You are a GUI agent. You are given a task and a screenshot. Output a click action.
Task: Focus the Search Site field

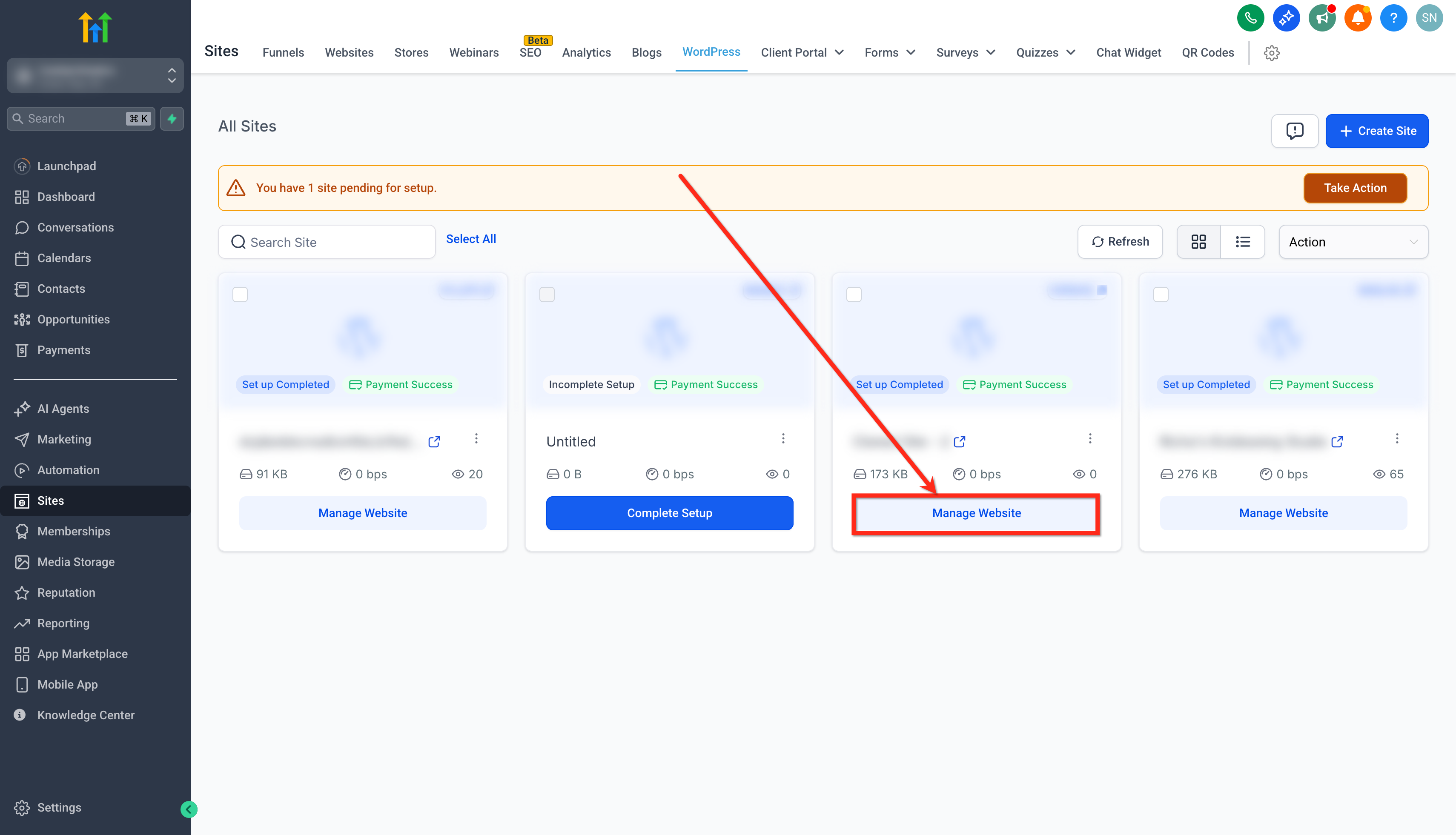(327, 242)
